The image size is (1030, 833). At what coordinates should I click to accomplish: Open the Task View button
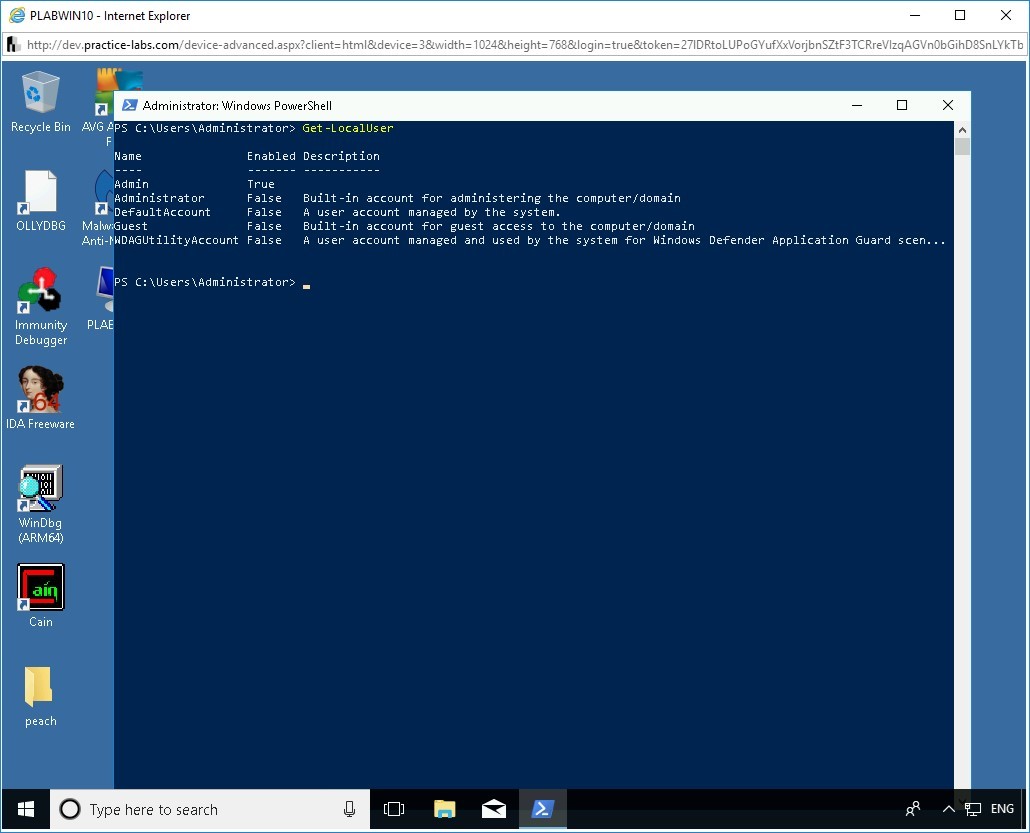point(394,809)
